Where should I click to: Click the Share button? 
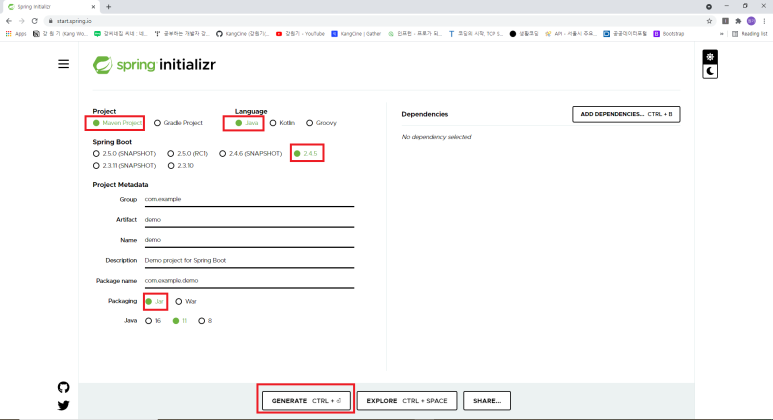(487, 401)
